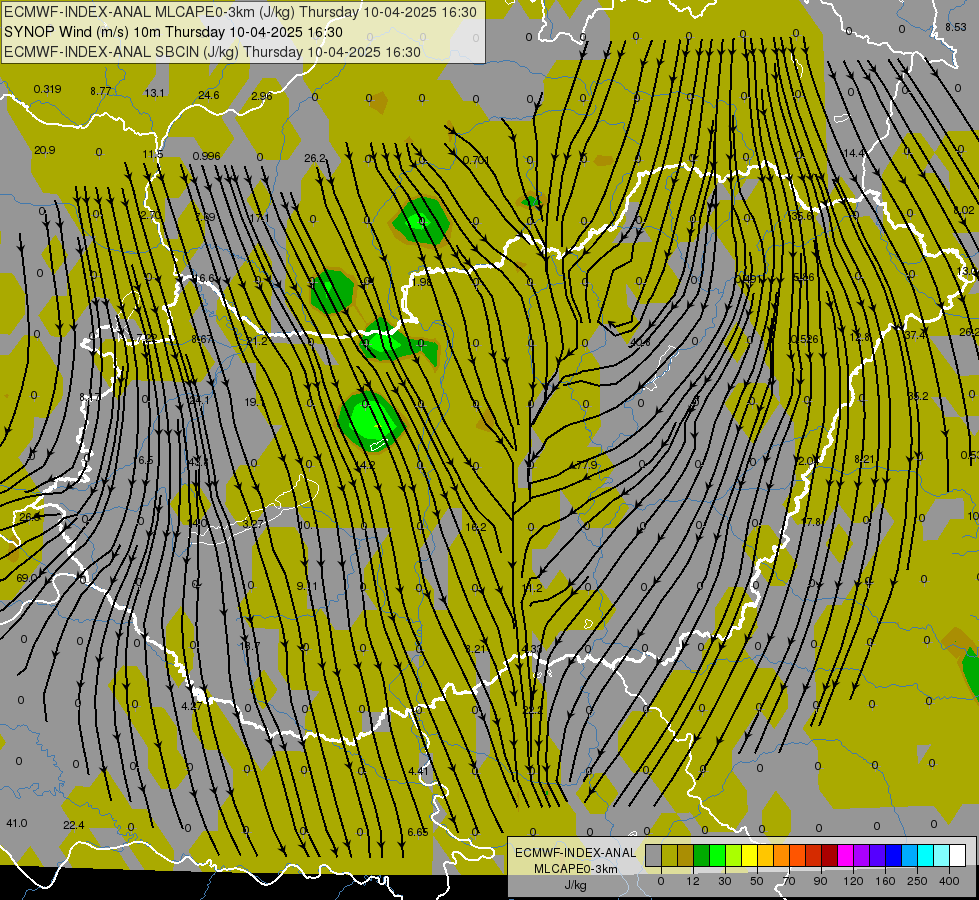This screenshot has width=979, height=900.
Task: Click the '70' tick label on the color scale
Action: pos(789,881)
